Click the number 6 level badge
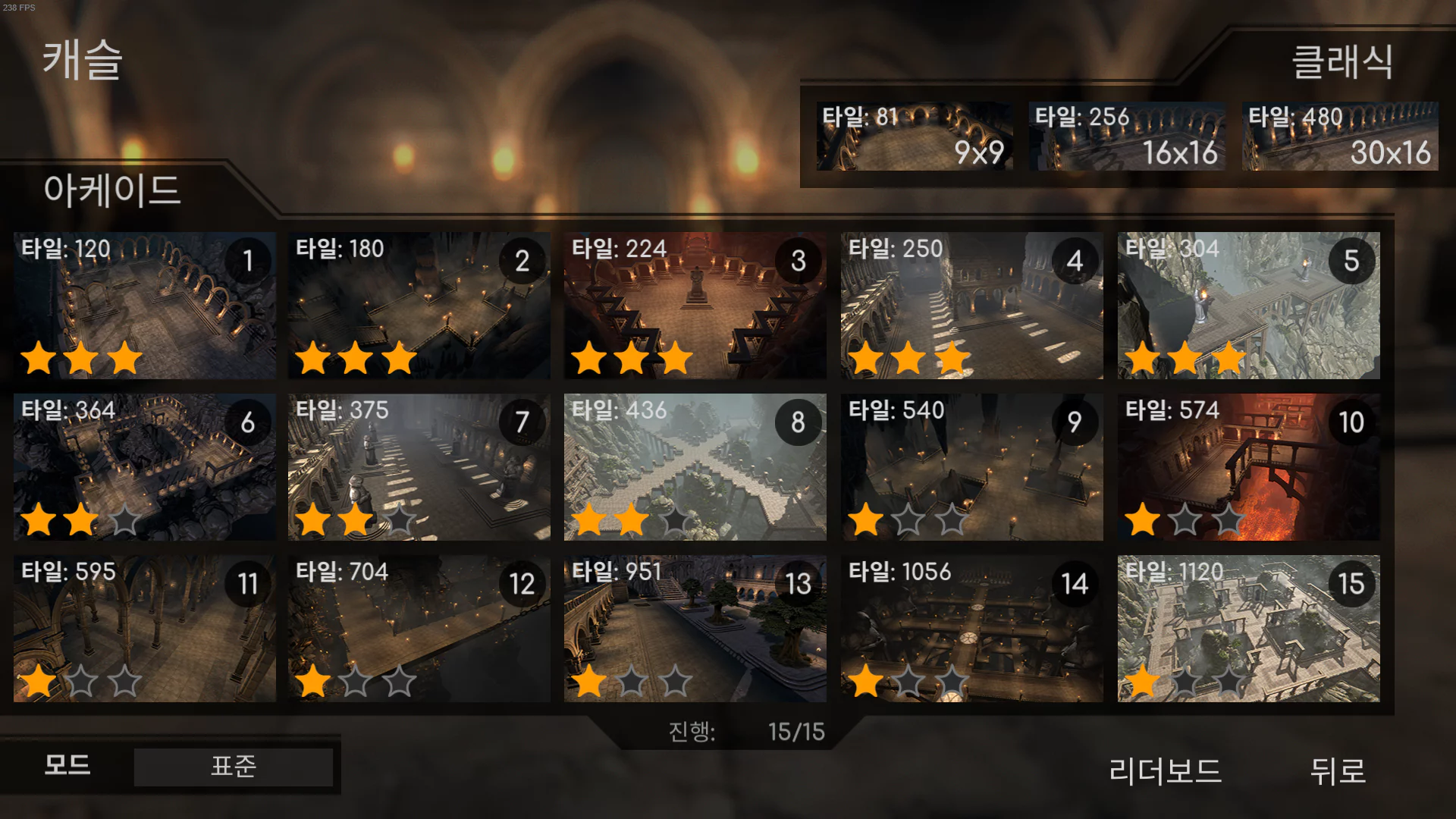The image size is (1456, 819). pos(248,422)
